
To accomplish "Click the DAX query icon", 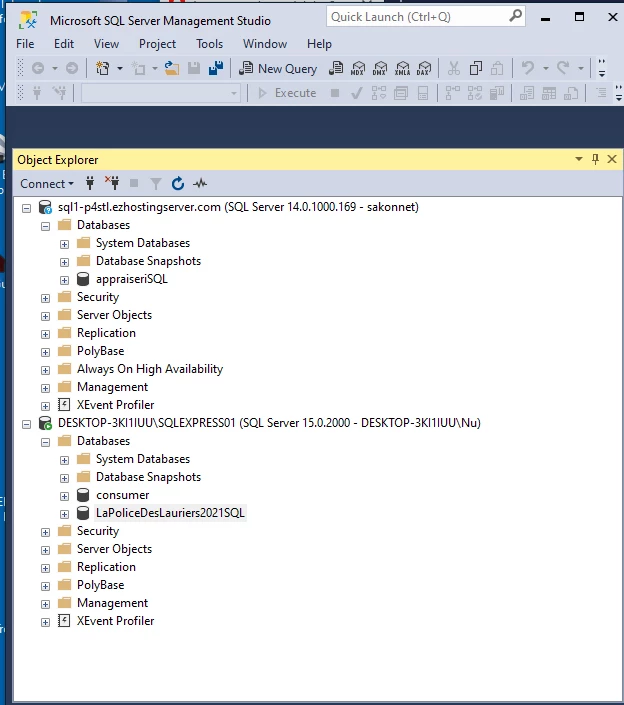I will [423, 68].
